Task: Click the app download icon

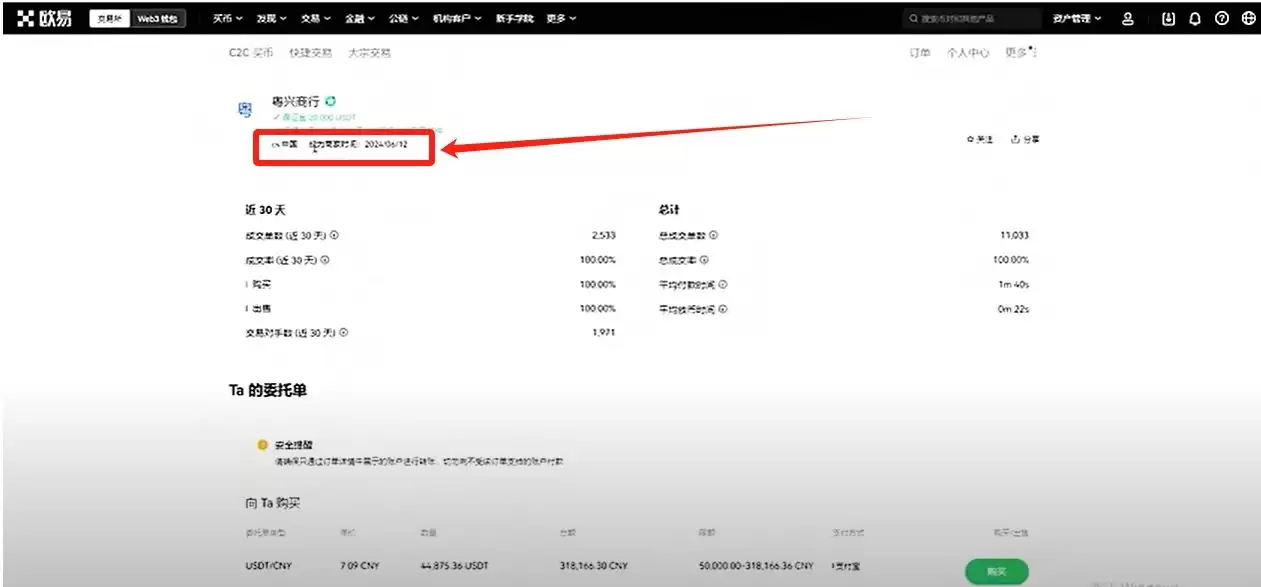Action: point(1168,18)
